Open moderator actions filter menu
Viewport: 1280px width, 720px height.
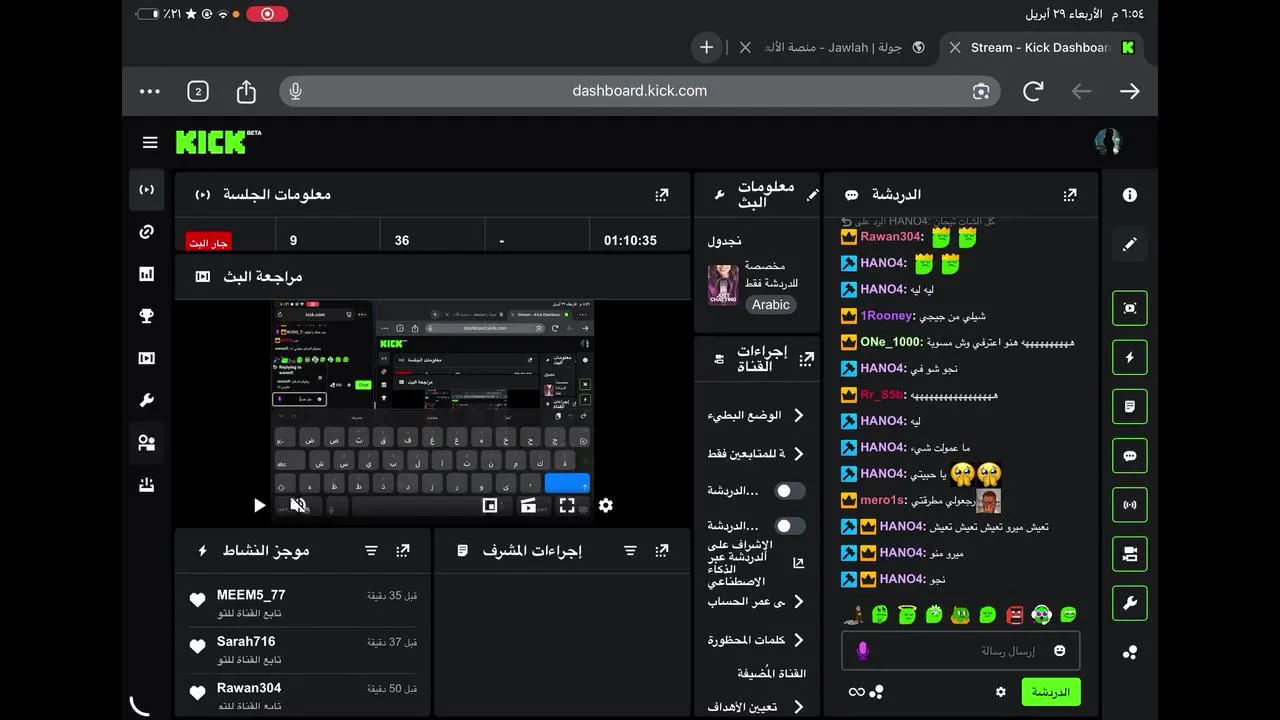pyautogui.click(x=630, y=551)
